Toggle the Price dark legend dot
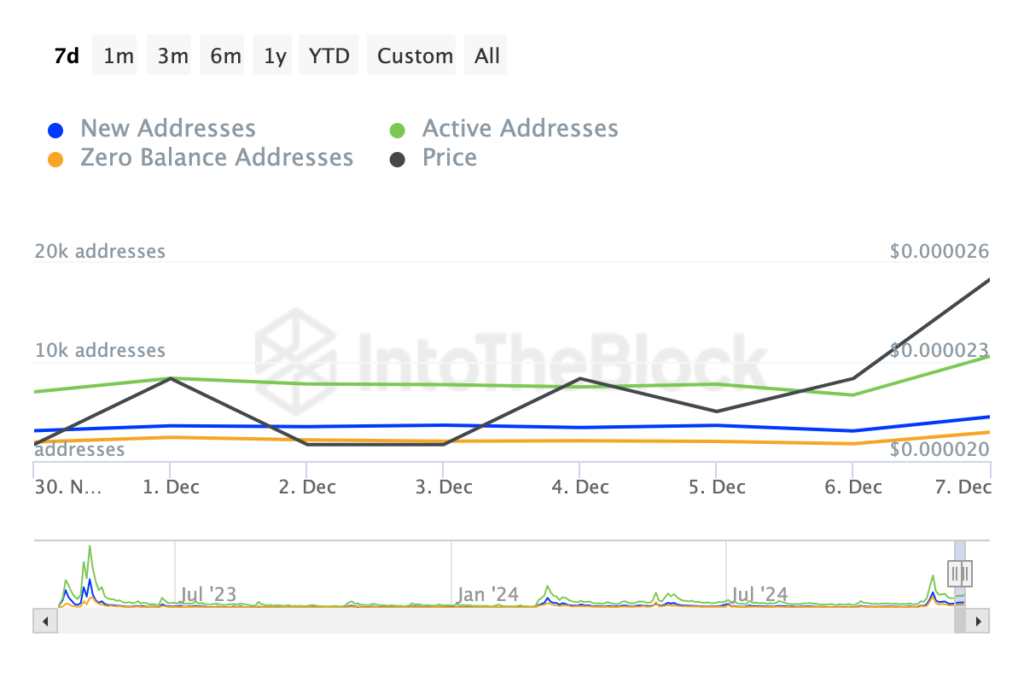 point(397,159)
